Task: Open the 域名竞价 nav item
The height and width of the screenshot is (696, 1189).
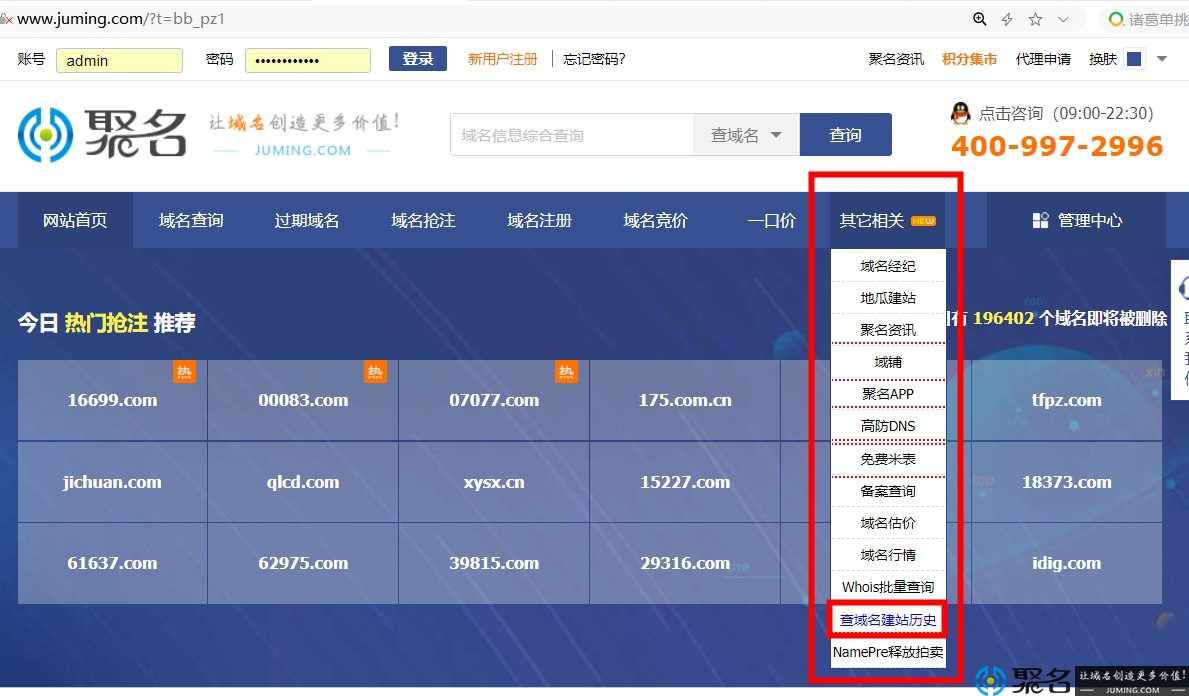Action: (x=655, y=221)
